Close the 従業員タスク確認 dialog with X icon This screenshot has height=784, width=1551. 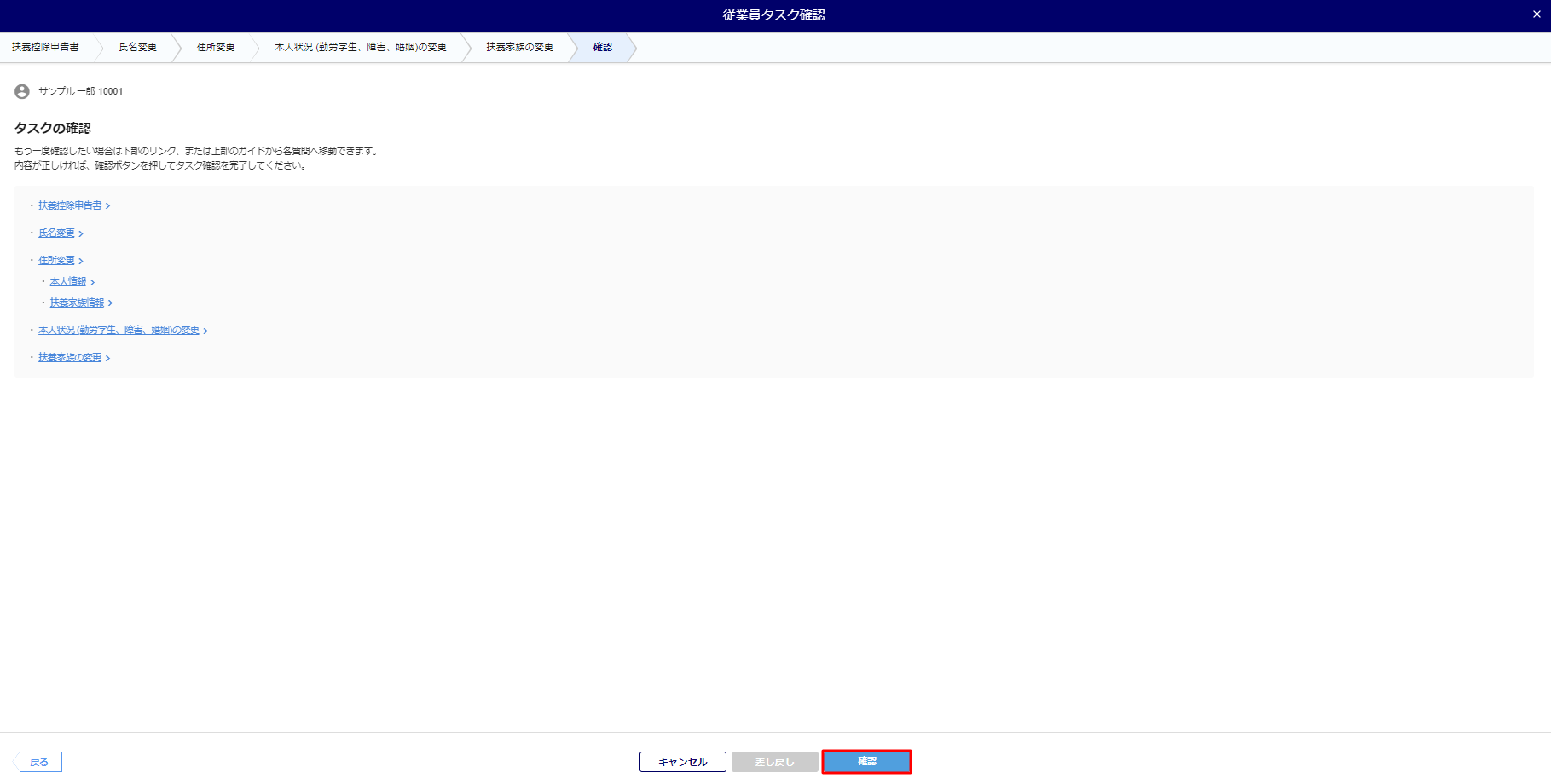coord(1537,14)
